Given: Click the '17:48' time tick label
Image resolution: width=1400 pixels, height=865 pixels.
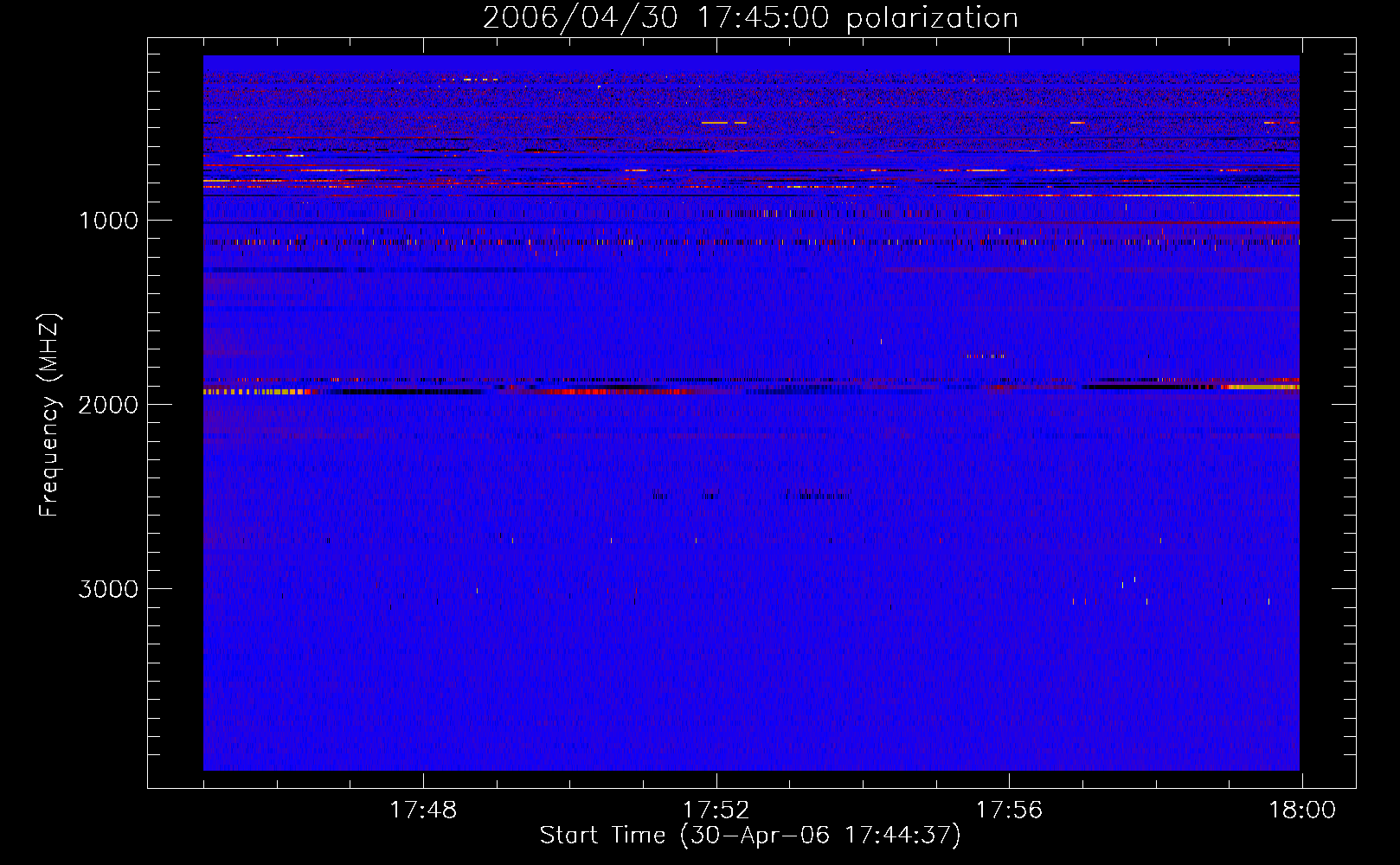Looking at the screenshot, I should [423, 811].
